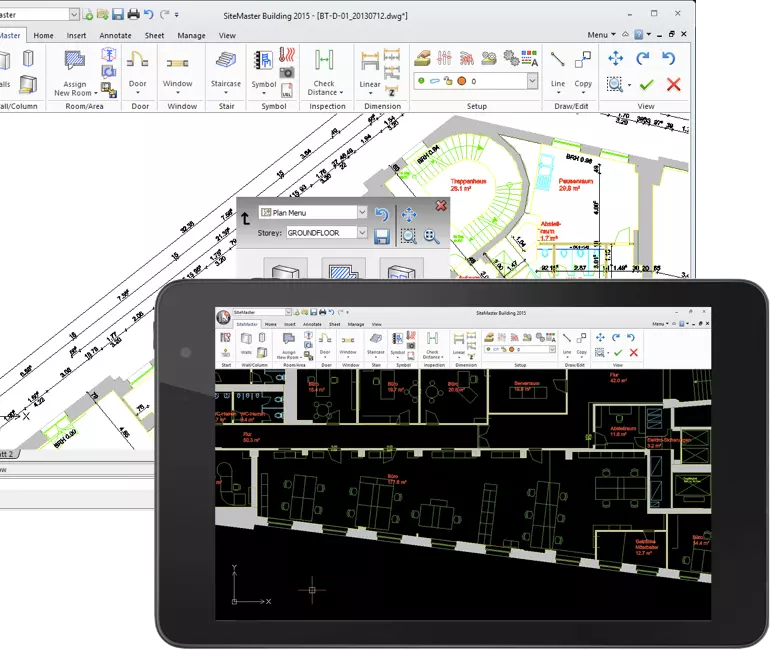Open the Annotate ribbon tab
The image size is (770, 650).
115,35
